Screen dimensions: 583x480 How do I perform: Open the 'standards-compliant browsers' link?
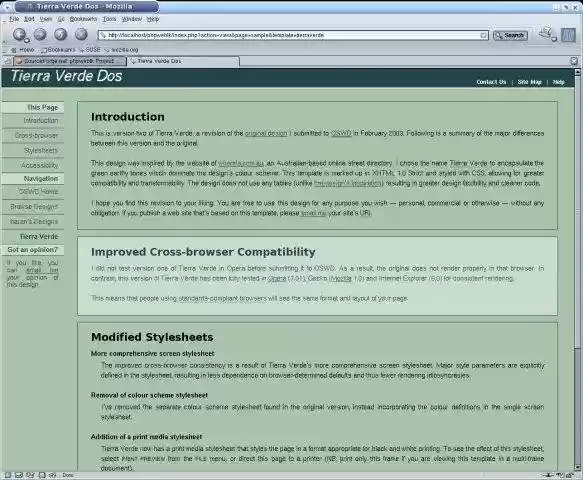pos(222,298)
